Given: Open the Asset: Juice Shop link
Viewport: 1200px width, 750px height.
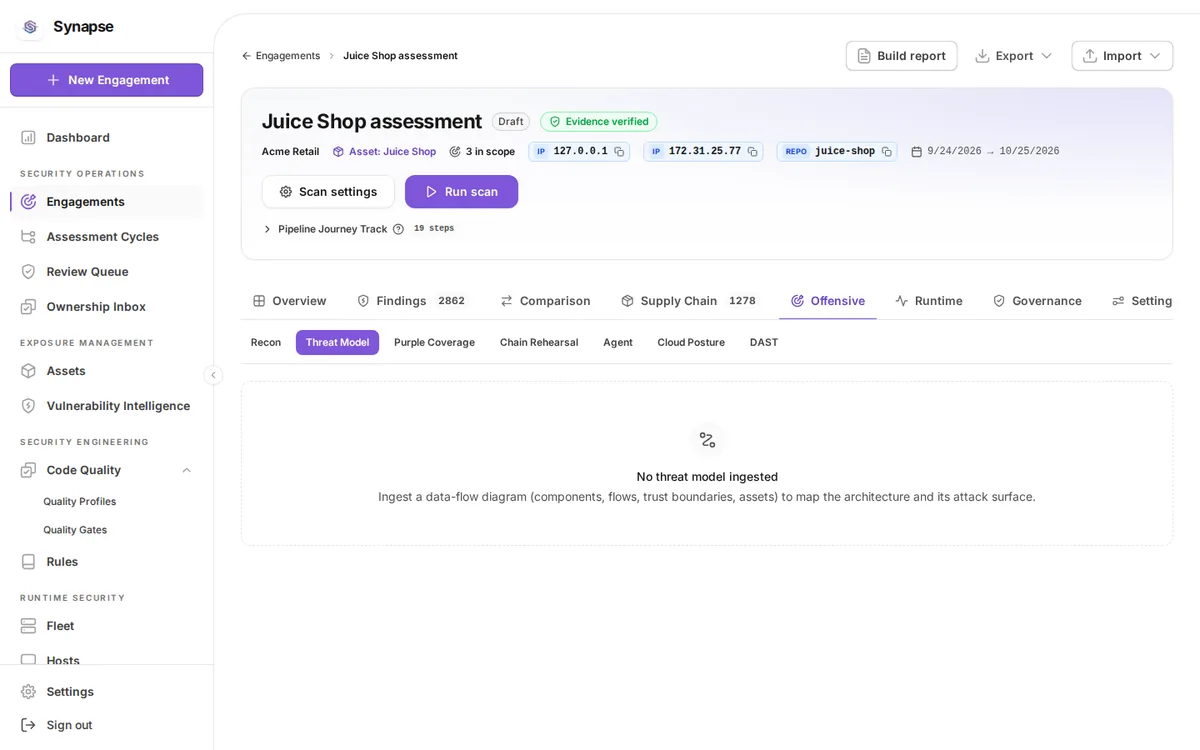Looking at the screenshot, I should pyautogui.click(x=384, y=152).
